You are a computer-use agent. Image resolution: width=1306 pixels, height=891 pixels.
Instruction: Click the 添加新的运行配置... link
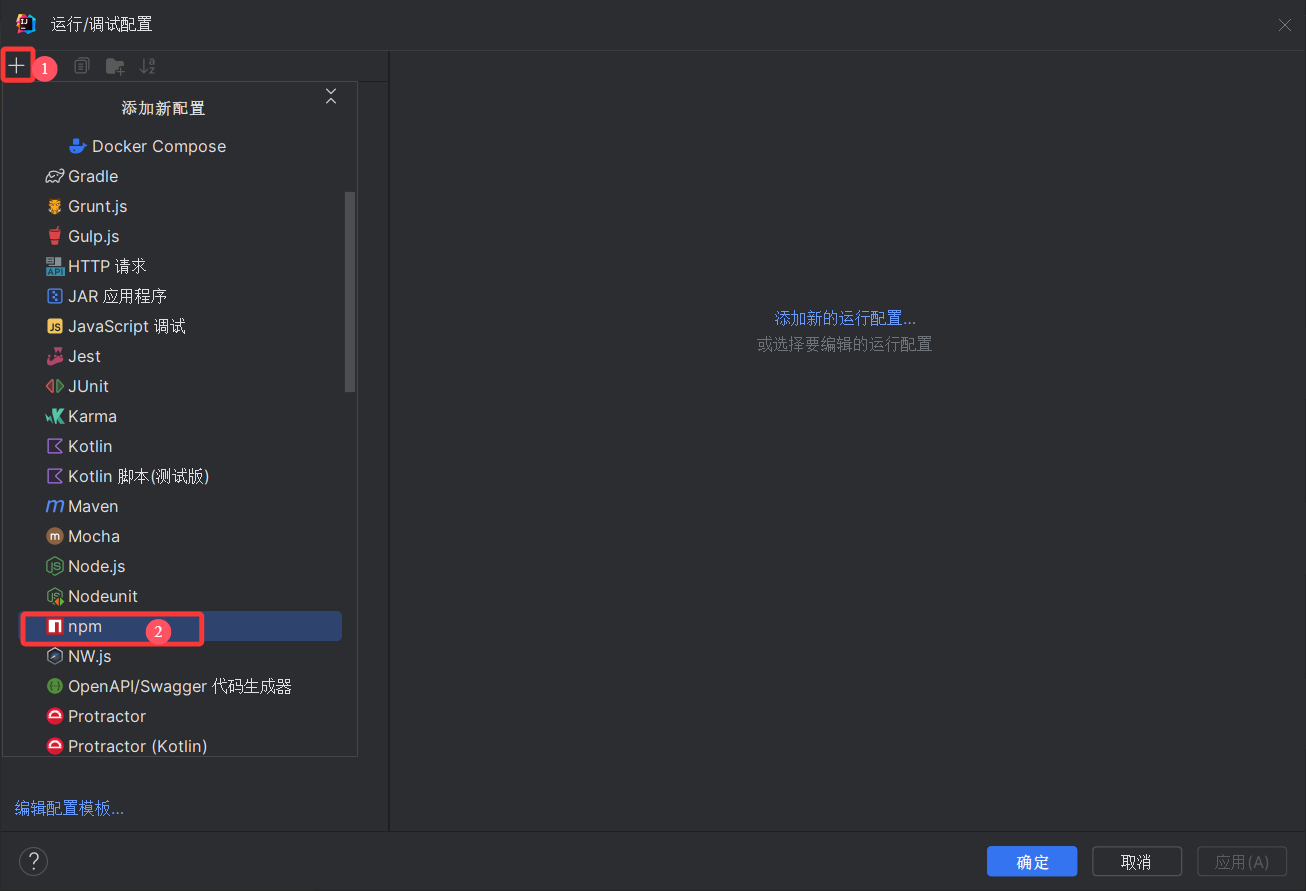point(845,318)
